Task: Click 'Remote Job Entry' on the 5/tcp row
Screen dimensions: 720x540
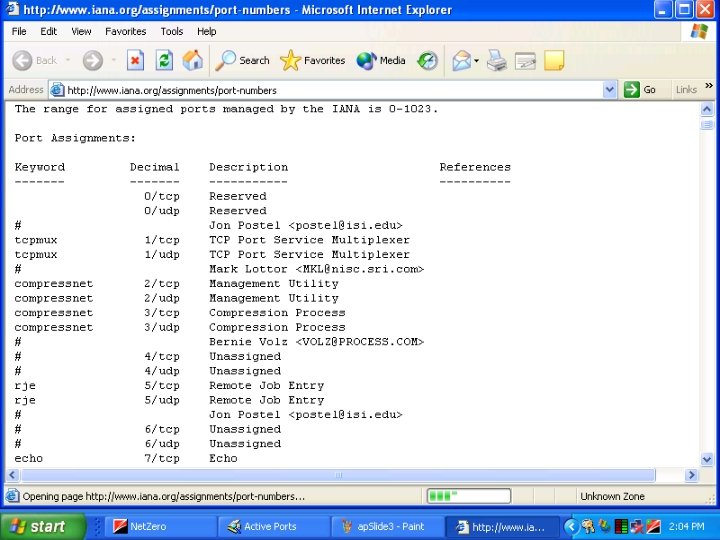Action: pyautogui.click(x=267, y=385)
